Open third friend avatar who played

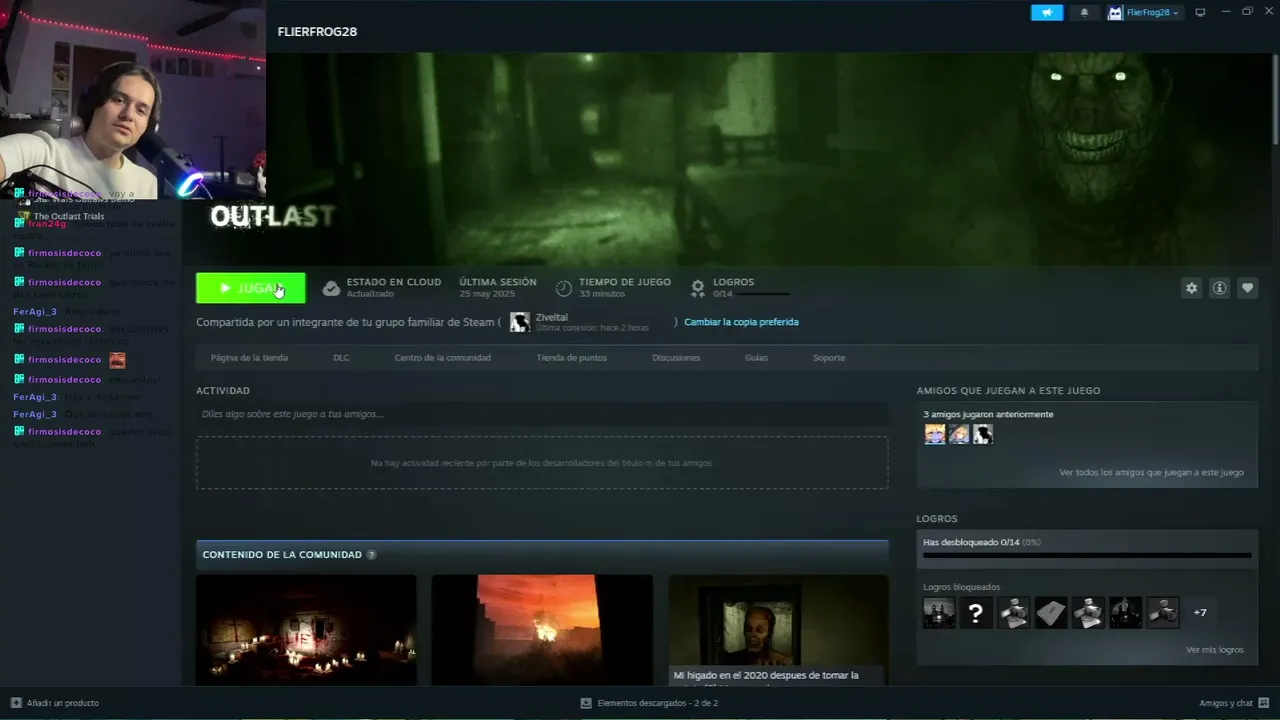click(x=983, y=434)
